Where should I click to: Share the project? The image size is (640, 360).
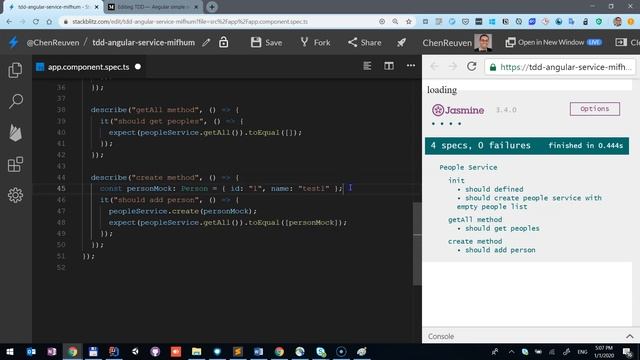(364, 42)
